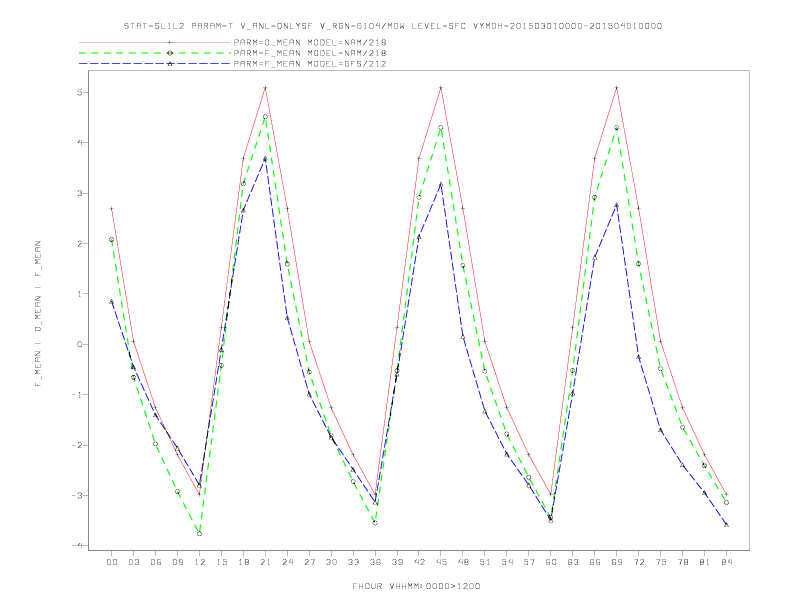This screenshot has width=792, height=612.
Task: Click x-axis tick label 78
Action: [x=683, y=562]
